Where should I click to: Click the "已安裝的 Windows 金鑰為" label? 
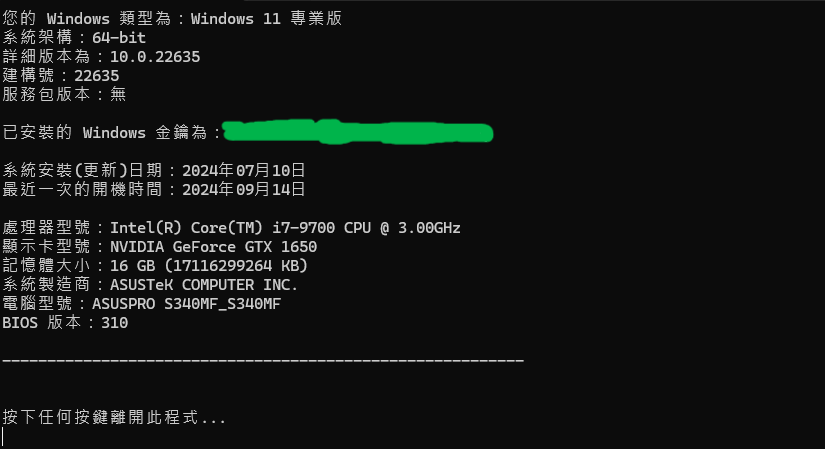110,133
